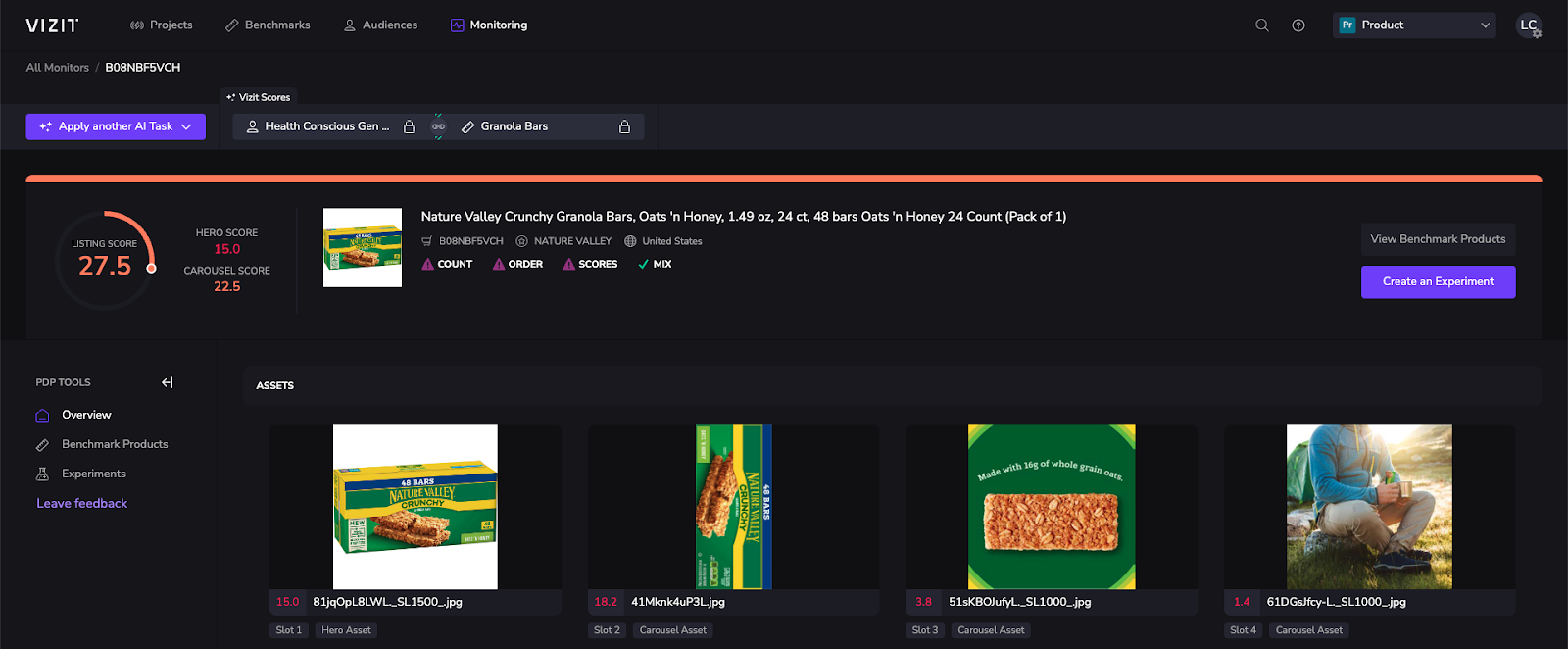Click the cart icon next to B08NBF5VCH

[426, 241]
